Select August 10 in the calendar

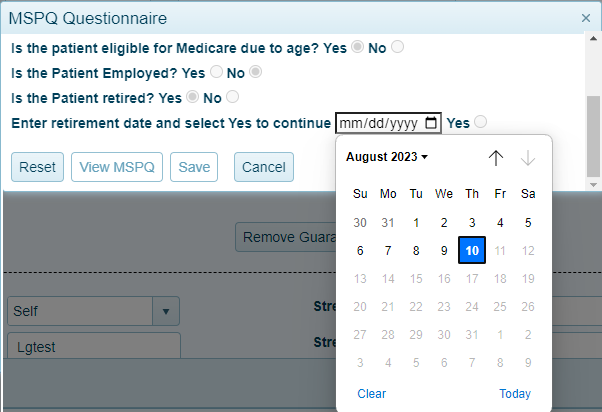coord(472,250)
